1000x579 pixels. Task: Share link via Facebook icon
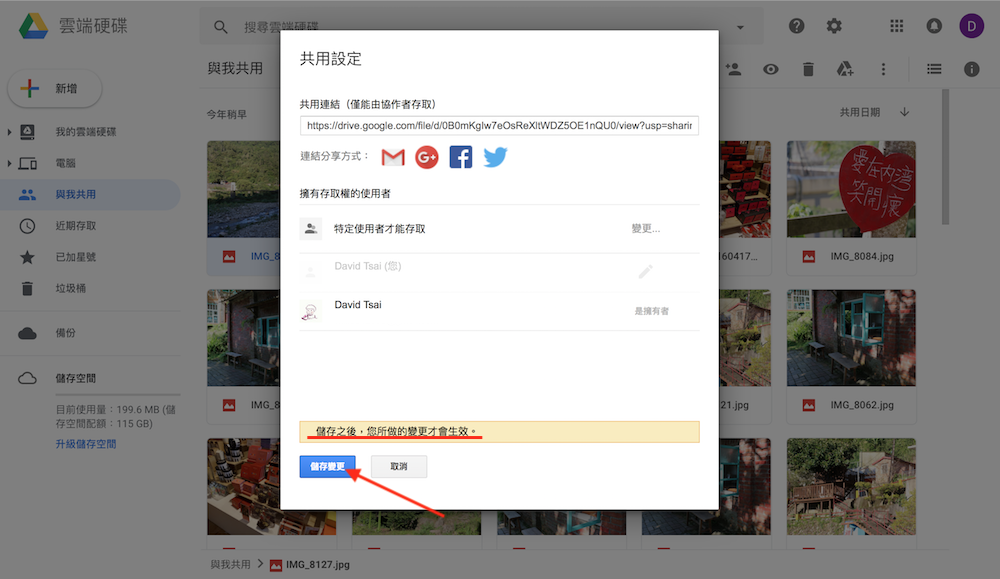460,157
